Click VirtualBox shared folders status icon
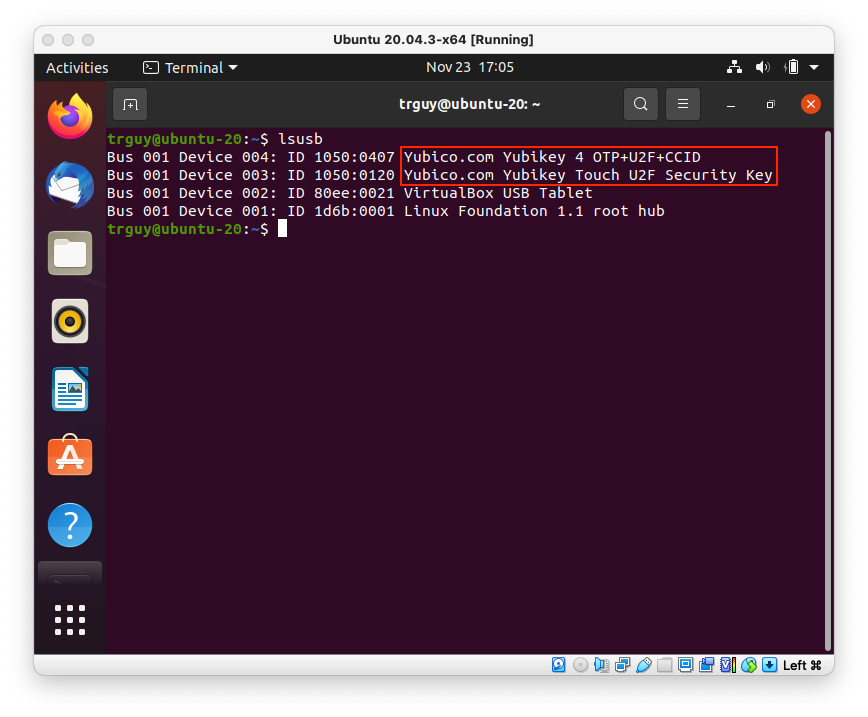Image resolution: width=868 pixels, height=717 pixels. (x=664, y=665)
